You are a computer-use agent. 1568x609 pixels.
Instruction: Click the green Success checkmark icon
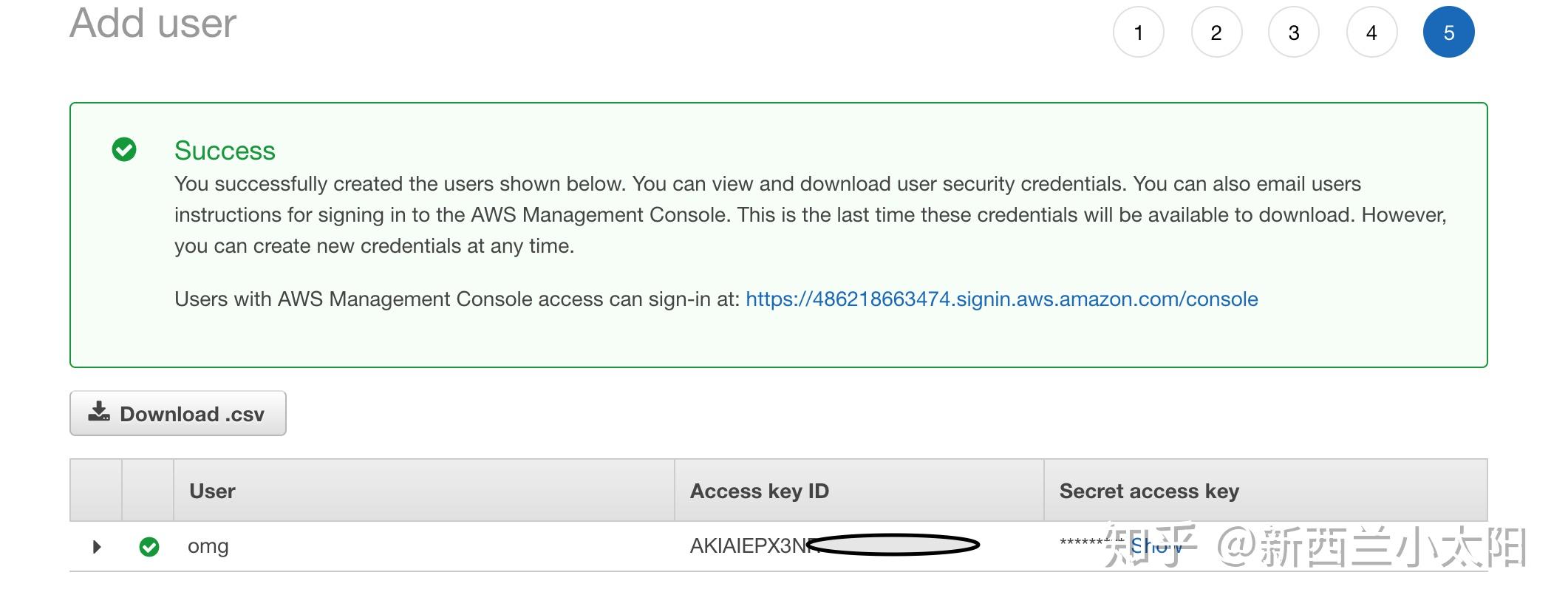[x=124, y=149]
